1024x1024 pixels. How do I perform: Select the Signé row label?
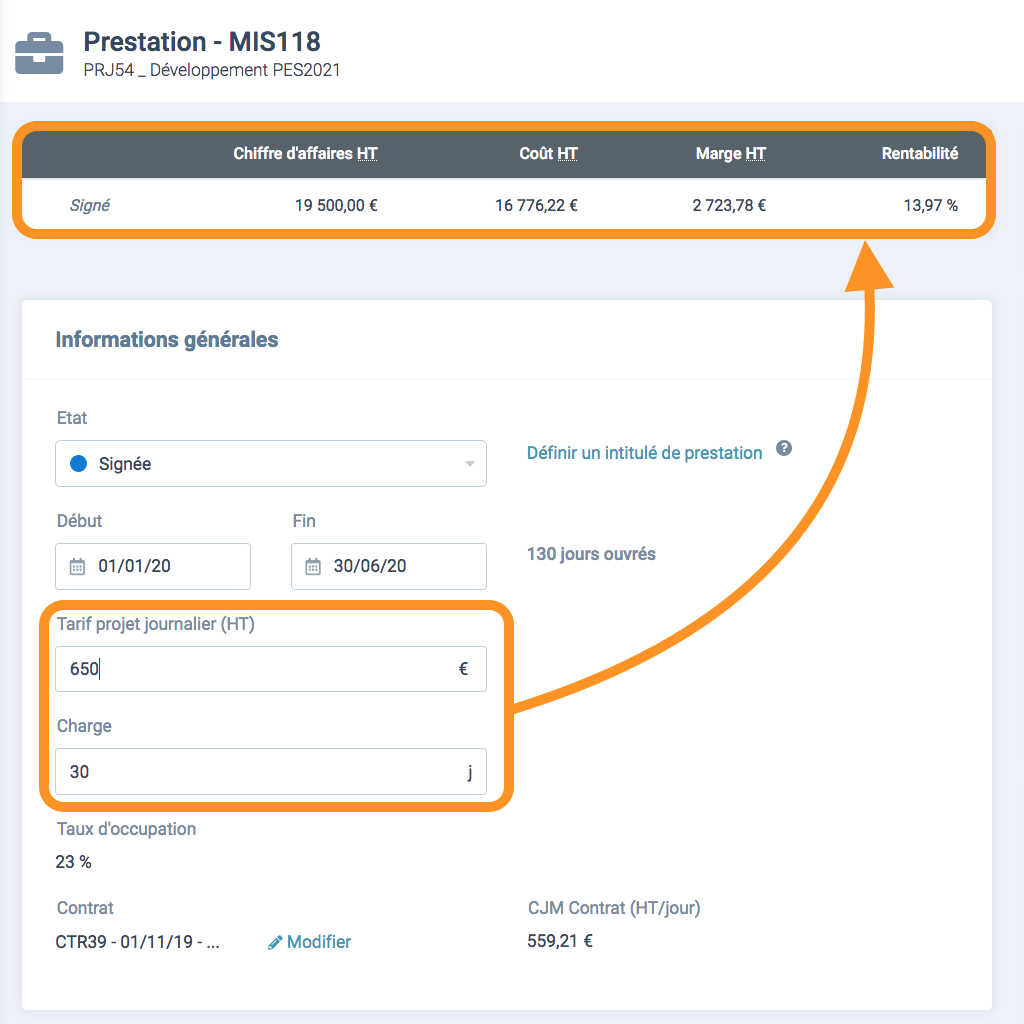[89, 205]
